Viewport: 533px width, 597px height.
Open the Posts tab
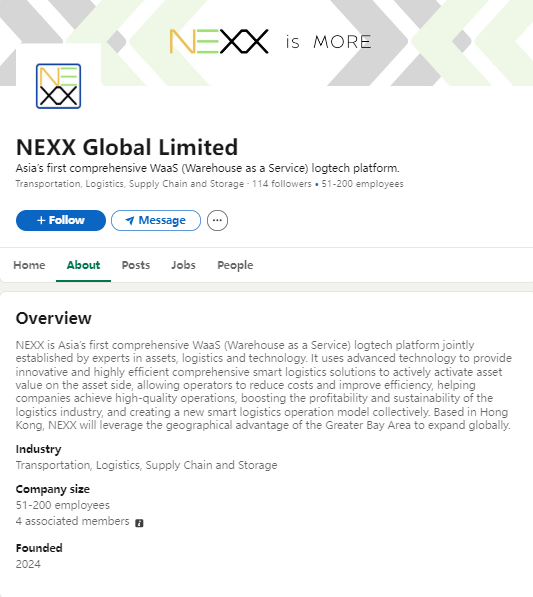click(136, 265)
